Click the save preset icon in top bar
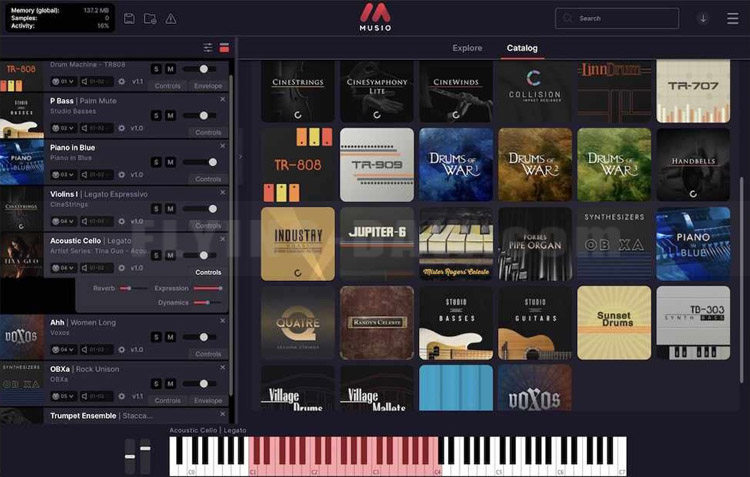Image resolution: width=750 pixels, height=477 pixels. coord(129,19)
